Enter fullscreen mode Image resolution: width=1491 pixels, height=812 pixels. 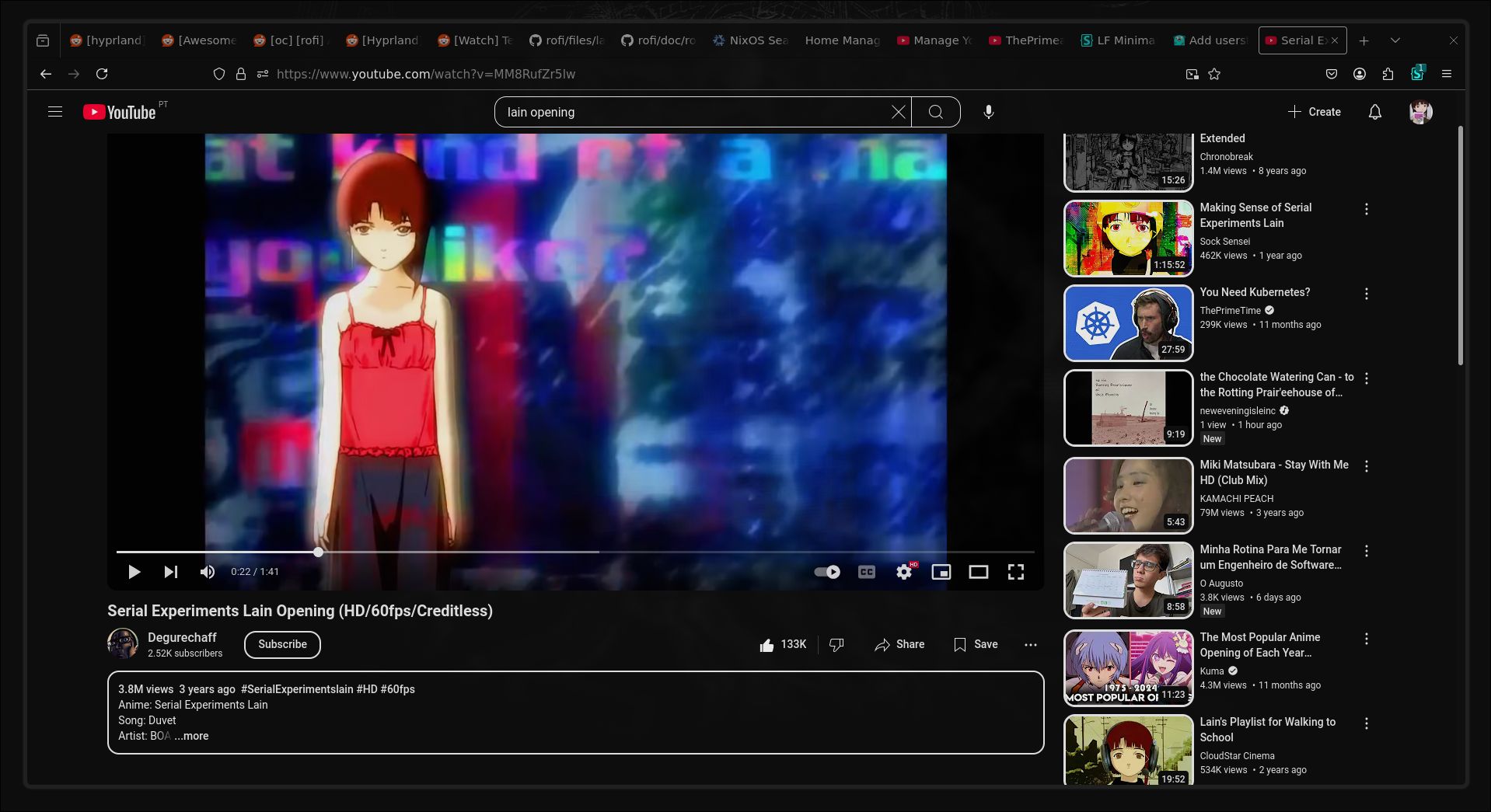[1016, 572]
